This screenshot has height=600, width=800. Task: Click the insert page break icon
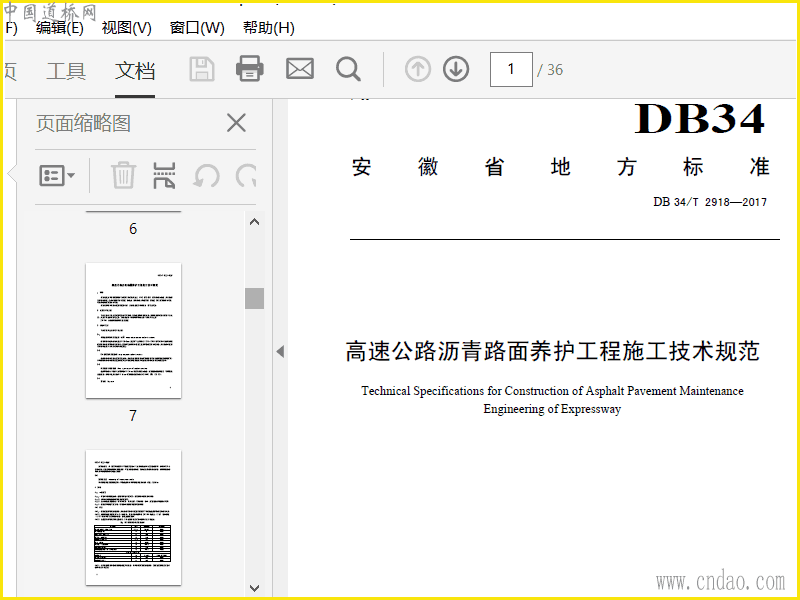tap(164, 176)
